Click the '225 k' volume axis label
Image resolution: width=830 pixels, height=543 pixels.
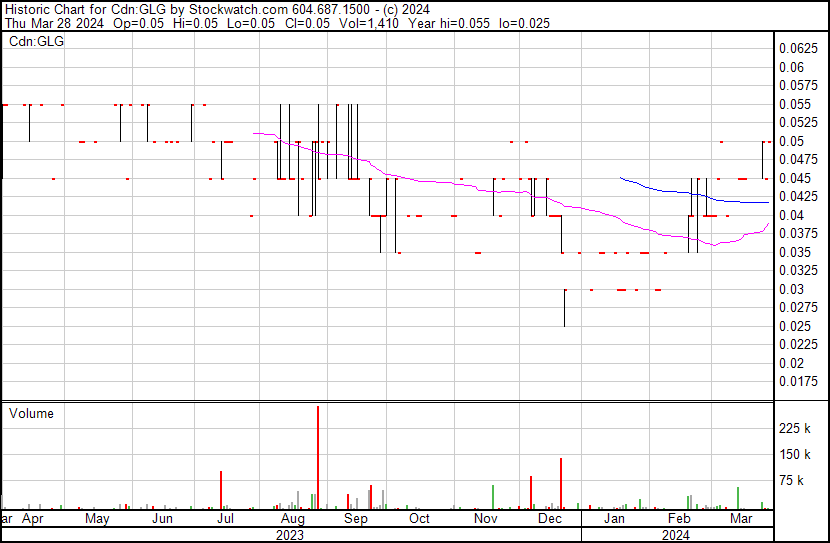coord(795,428)
